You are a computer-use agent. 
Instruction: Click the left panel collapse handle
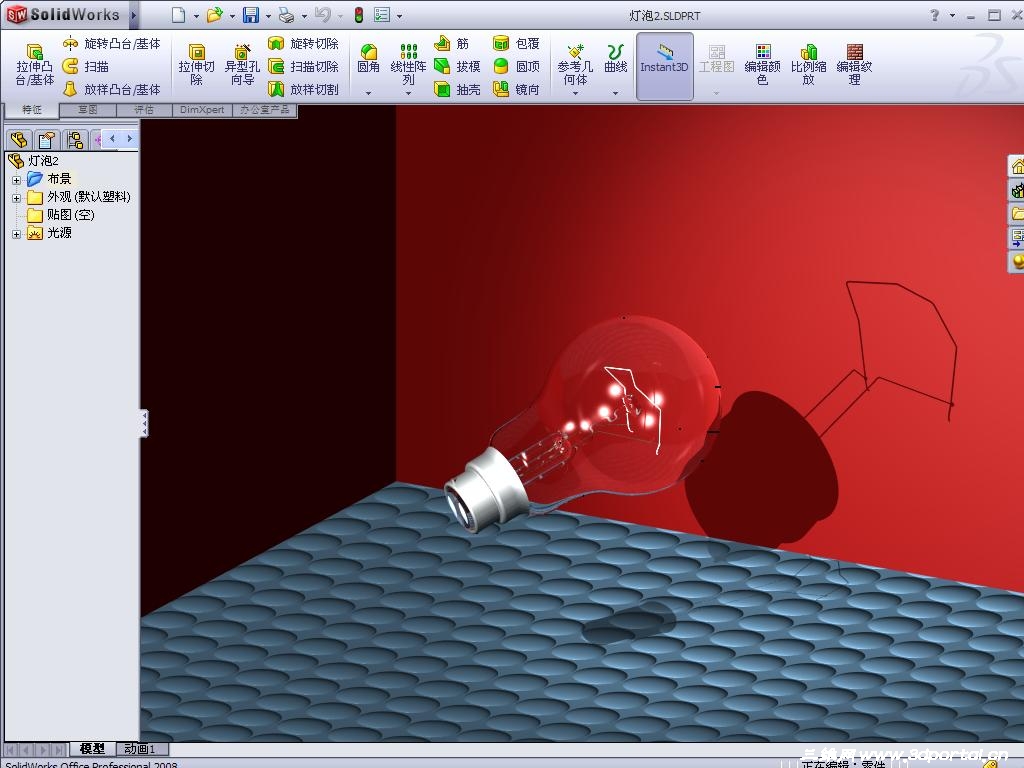[144, 423]
